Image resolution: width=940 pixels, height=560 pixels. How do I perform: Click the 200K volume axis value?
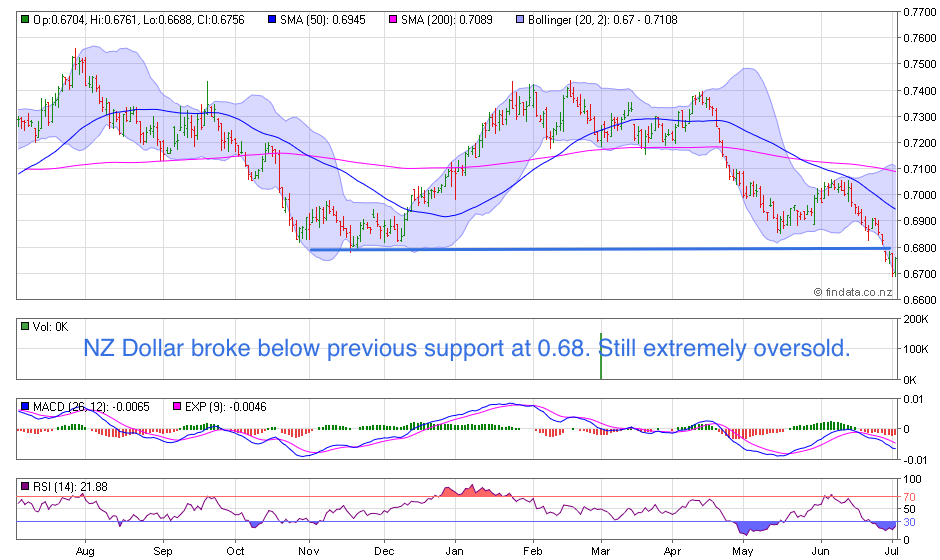(916, 320)
